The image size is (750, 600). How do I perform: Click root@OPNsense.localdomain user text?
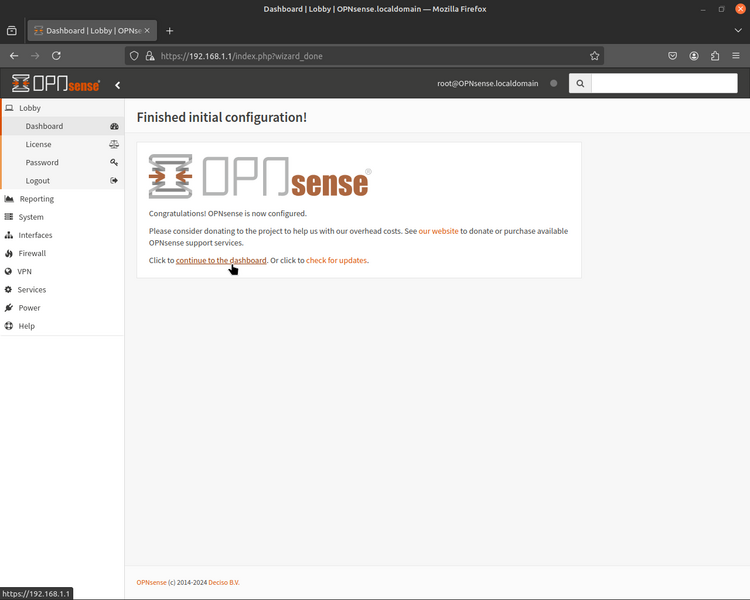click(x=487, y=83)
